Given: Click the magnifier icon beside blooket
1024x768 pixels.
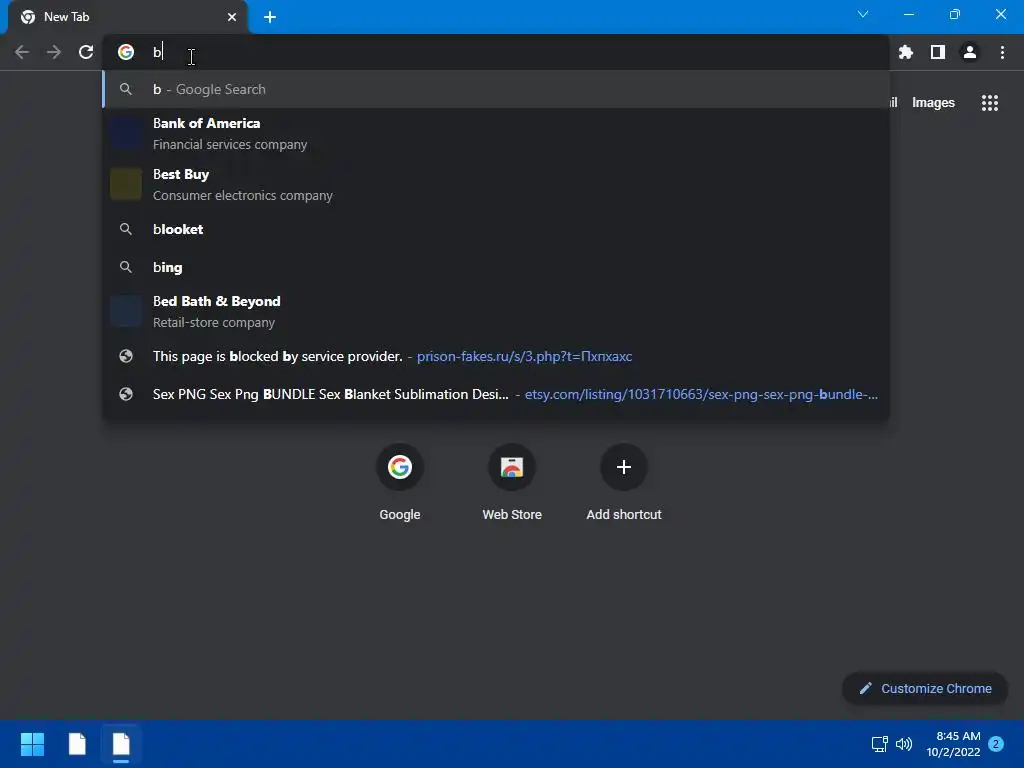Looking at the screenshot, I should tap(126, 229).
